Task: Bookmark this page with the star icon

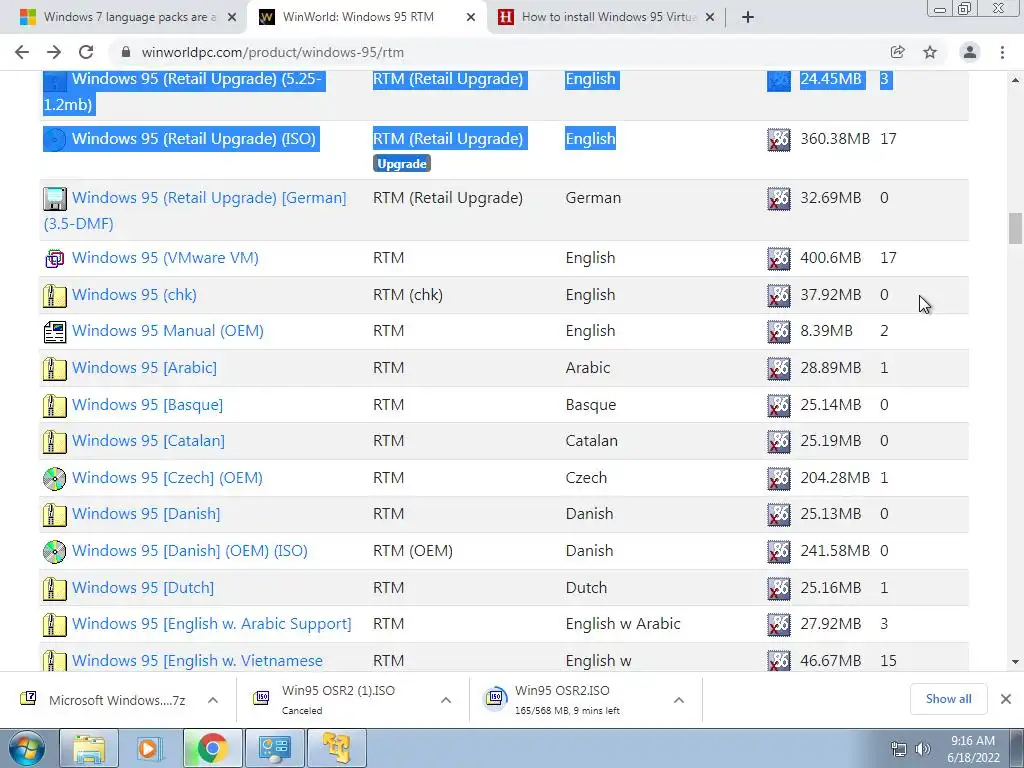Action: pyautogui.click(x=930, y=52)
